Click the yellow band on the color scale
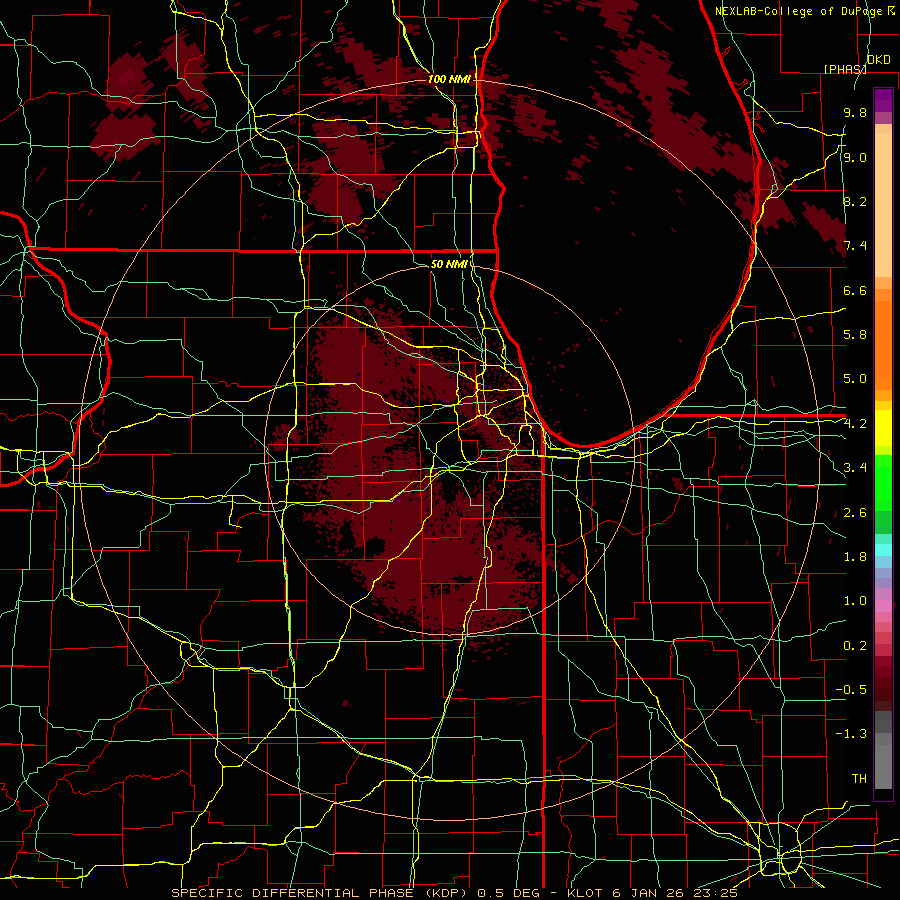The width and height of the screenshot is (900, 900). click(883, 428)
